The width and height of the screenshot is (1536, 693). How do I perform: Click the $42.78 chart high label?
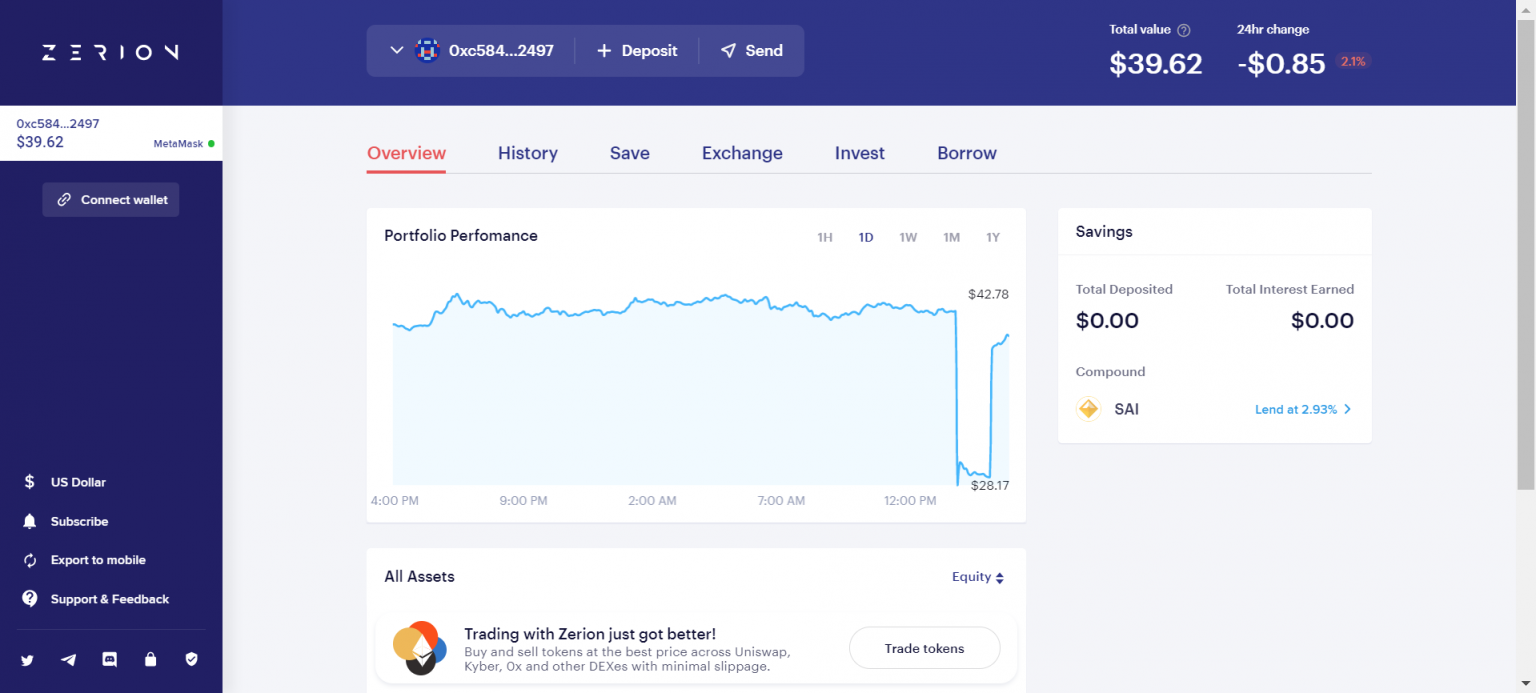(988, 294)
